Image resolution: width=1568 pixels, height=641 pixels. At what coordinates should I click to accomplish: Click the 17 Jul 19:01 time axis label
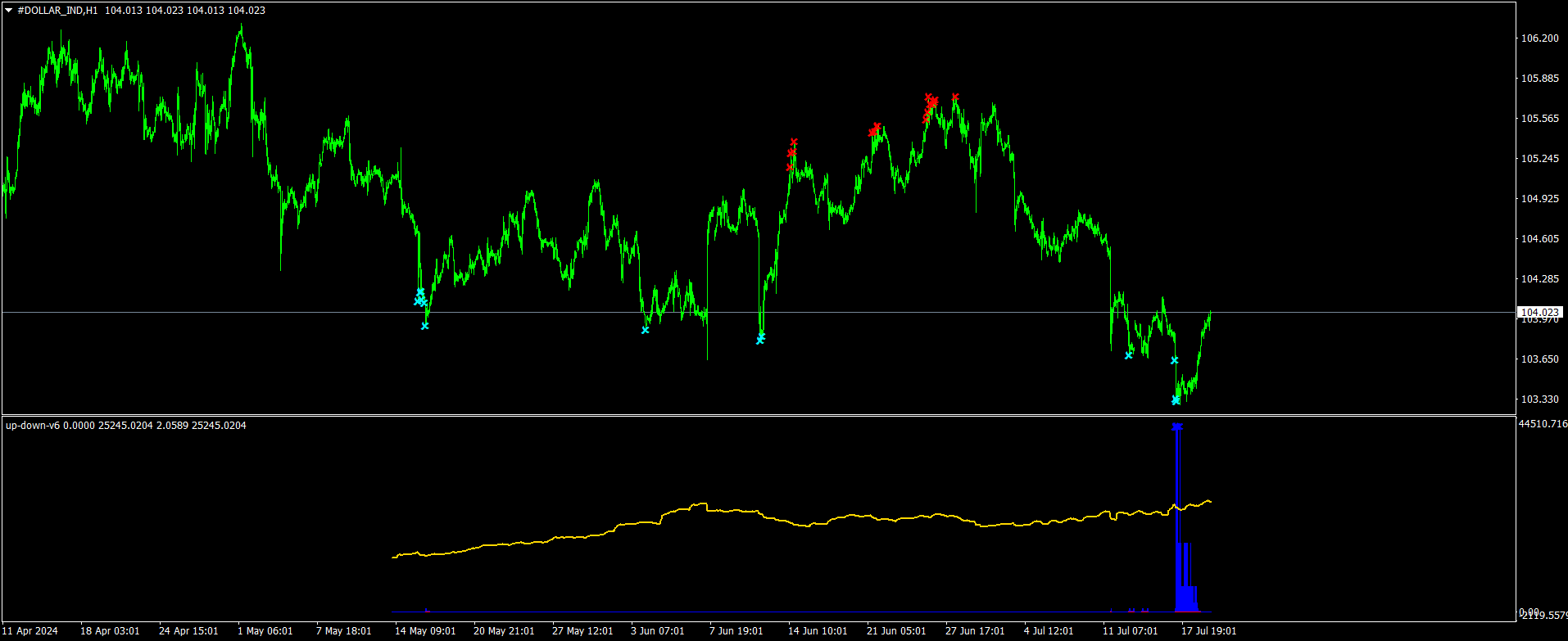pyautogui.click(x=1208, y=631)
